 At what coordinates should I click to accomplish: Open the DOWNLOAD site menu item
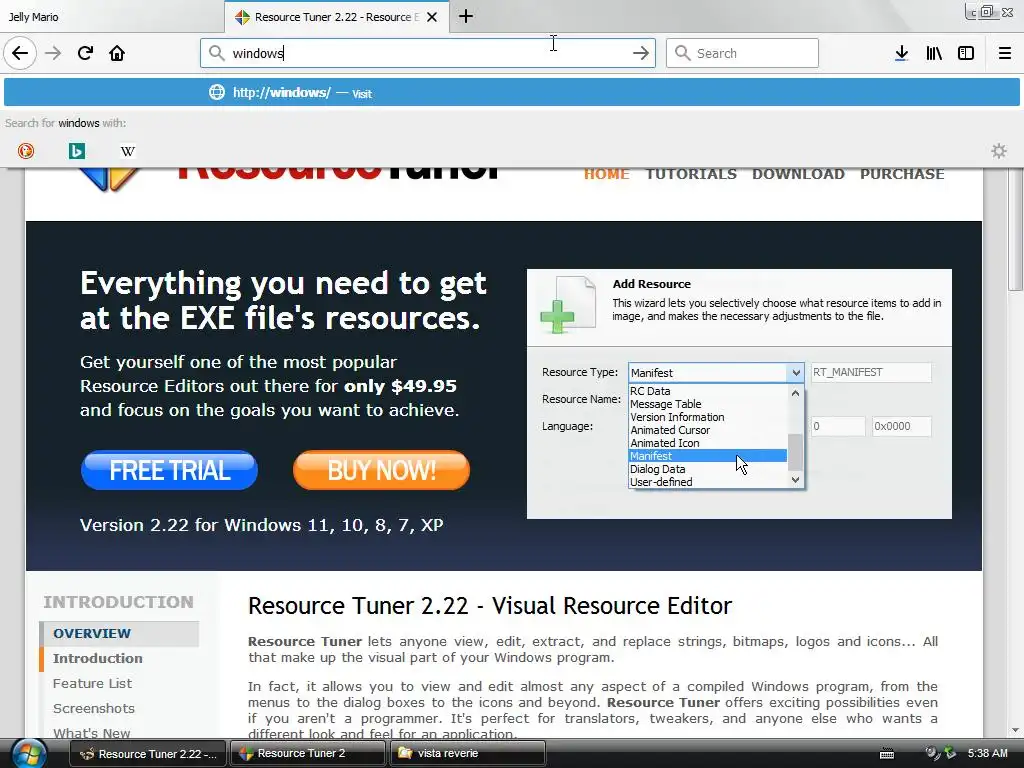[x=798, y=174]
